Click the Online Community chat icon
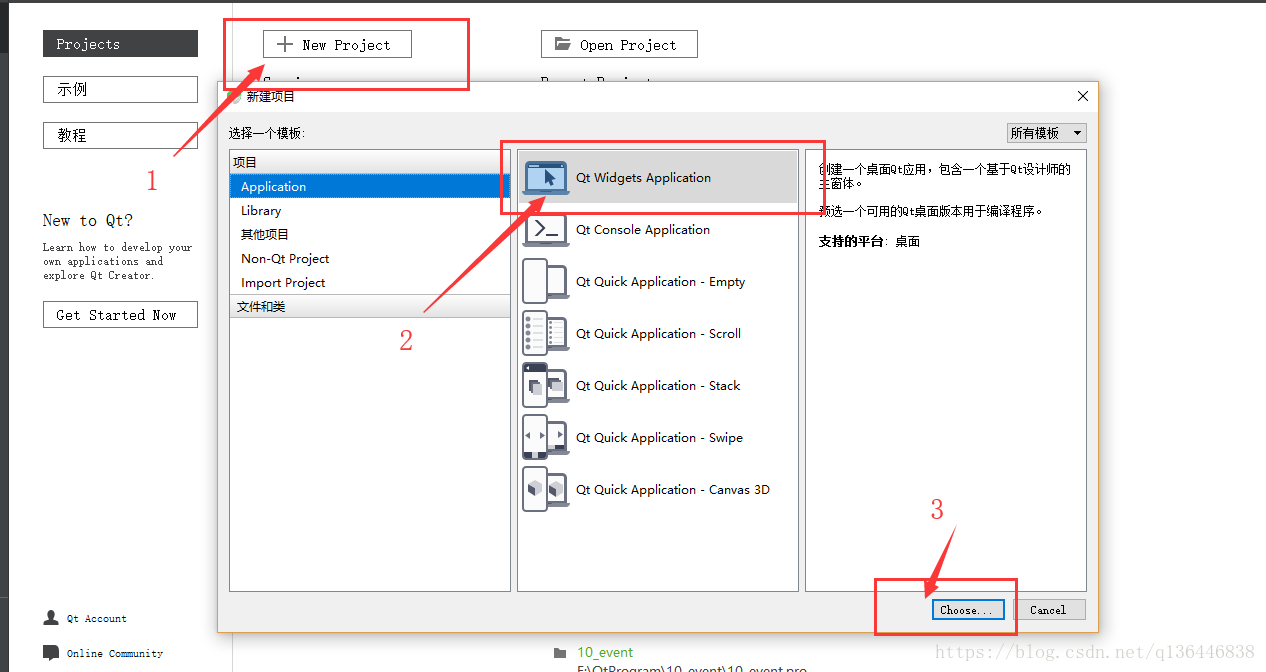The height and width of the screenshot is (672, 1266). [x=51, y=653]
